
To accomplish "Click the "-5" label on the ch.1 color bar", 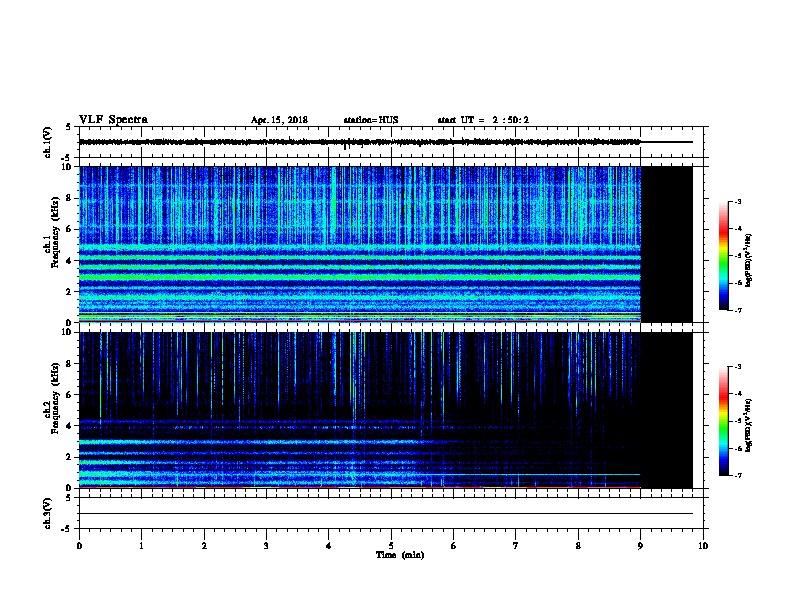I will click(x=737, y=256).
